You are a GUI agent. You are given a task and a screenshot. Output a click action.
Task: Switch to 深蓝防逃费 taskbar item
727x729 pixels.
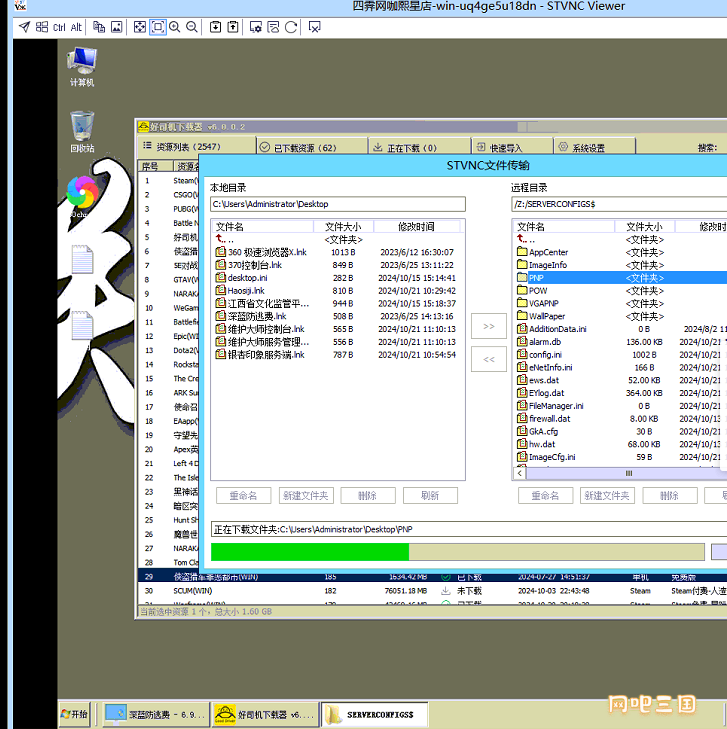(x=156, y=715)
